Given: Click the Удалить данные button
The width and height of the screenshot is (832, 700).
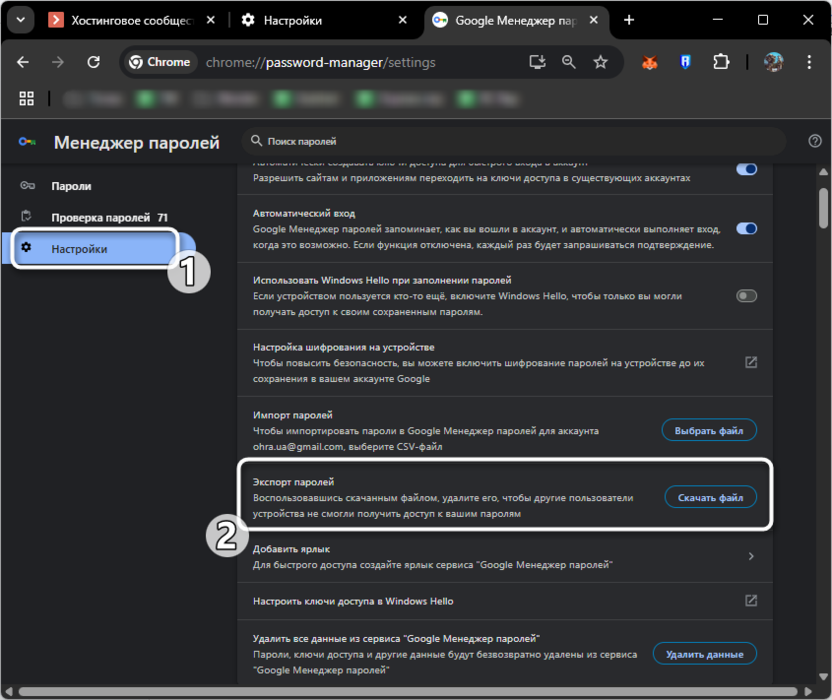Looking at the screenshot, I should tap(705, 654).
